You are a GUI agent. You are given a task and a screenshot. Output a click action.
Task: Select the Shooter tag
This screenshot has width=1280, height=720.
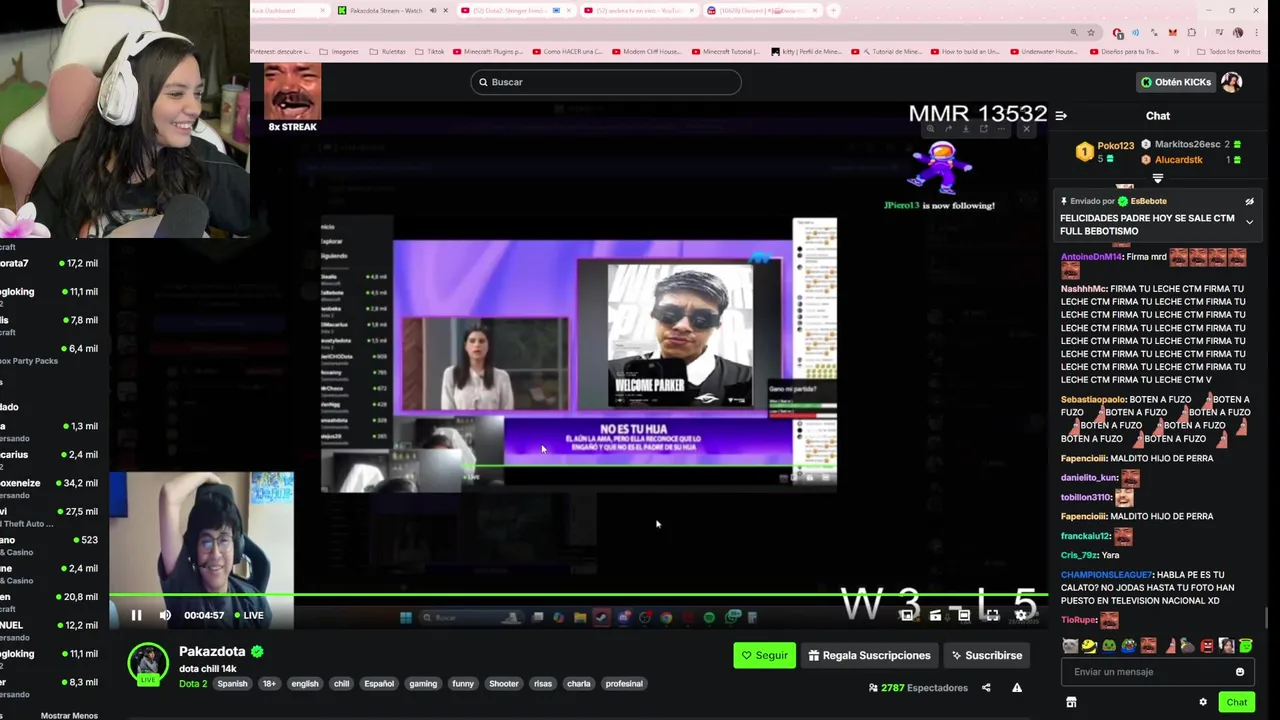click(x=504, y=684)
